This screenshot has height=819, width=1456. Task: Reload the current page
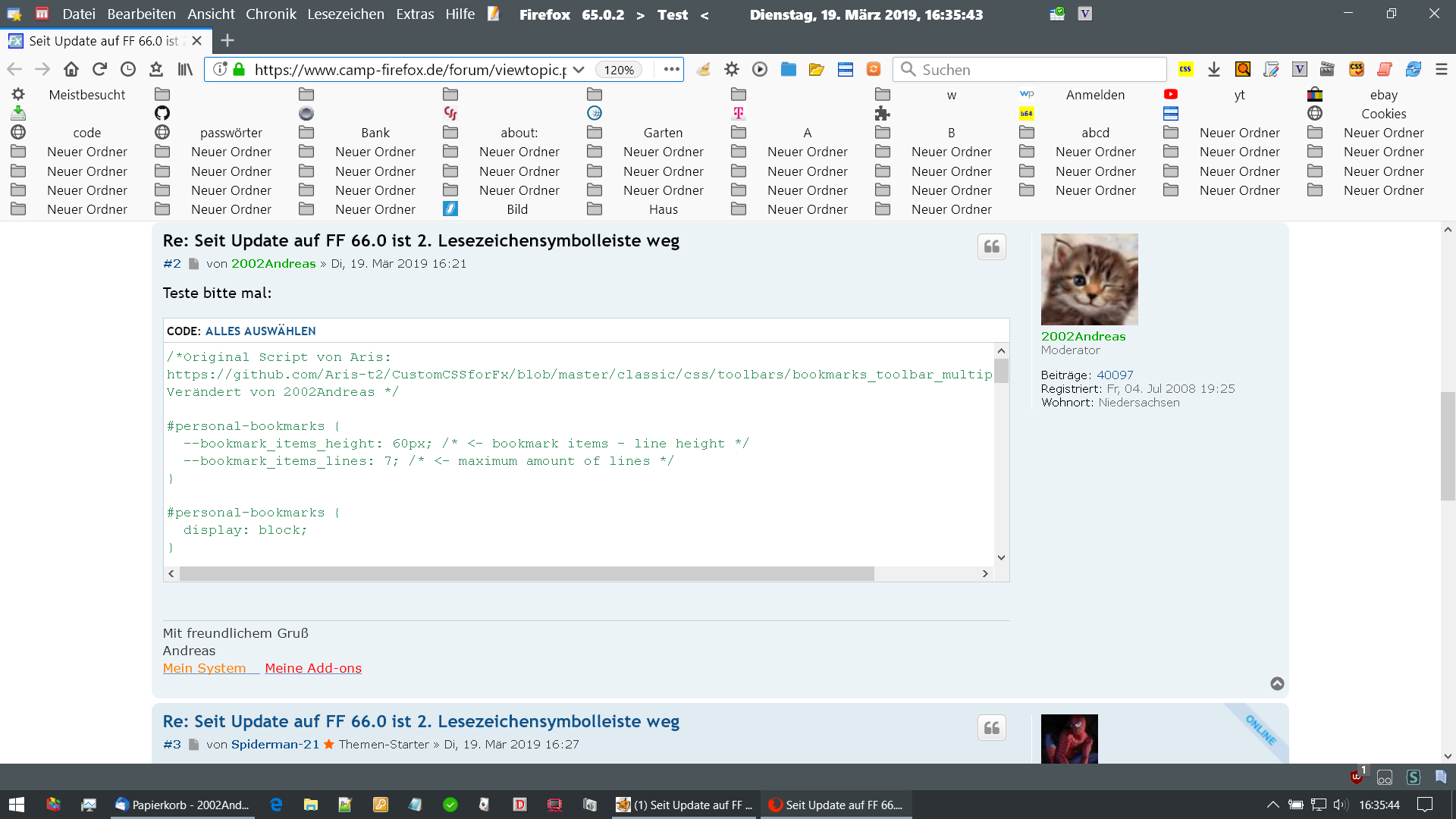[99, 70]
